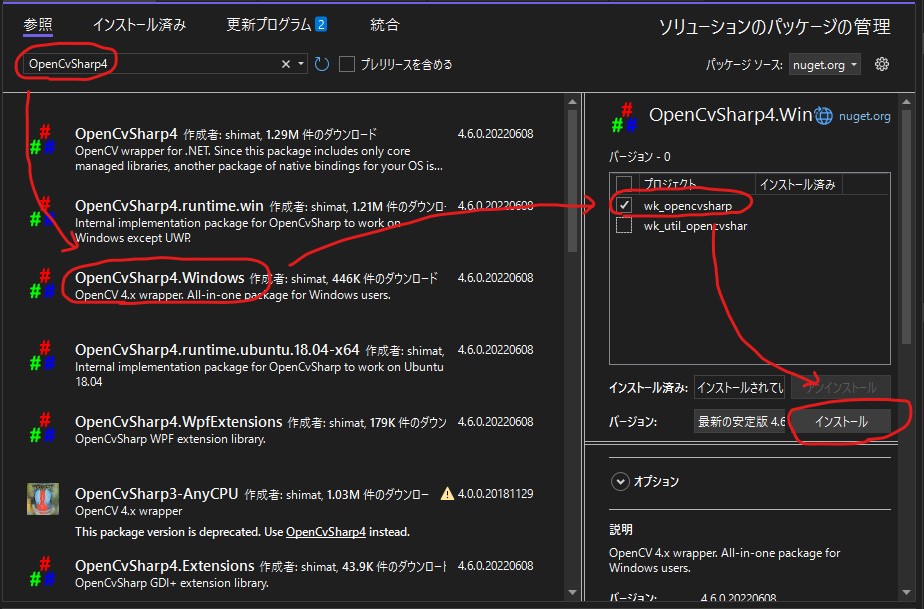
Task: Click the OpenCvSharp3-AnyCPU mandrill icon
Action: click(42, 499)
